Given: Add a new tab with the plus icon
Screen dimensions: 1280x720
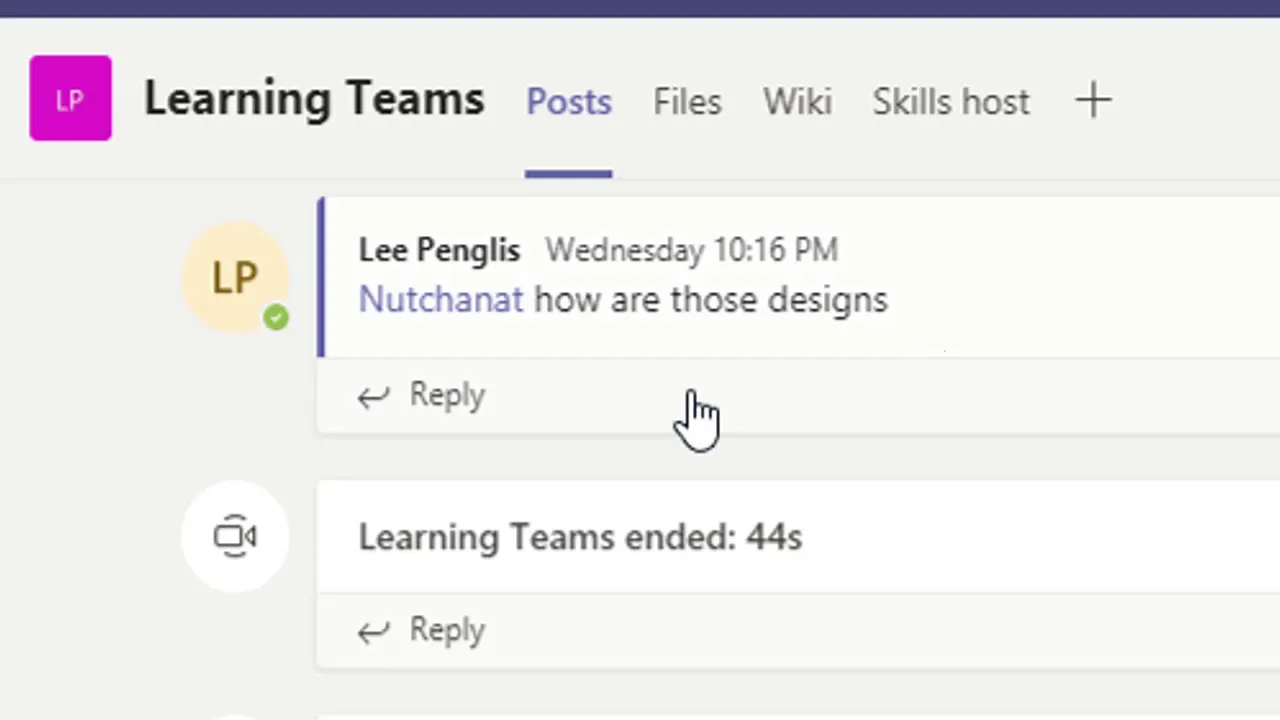Looking at the screenshot, I should coord(1093,100).
